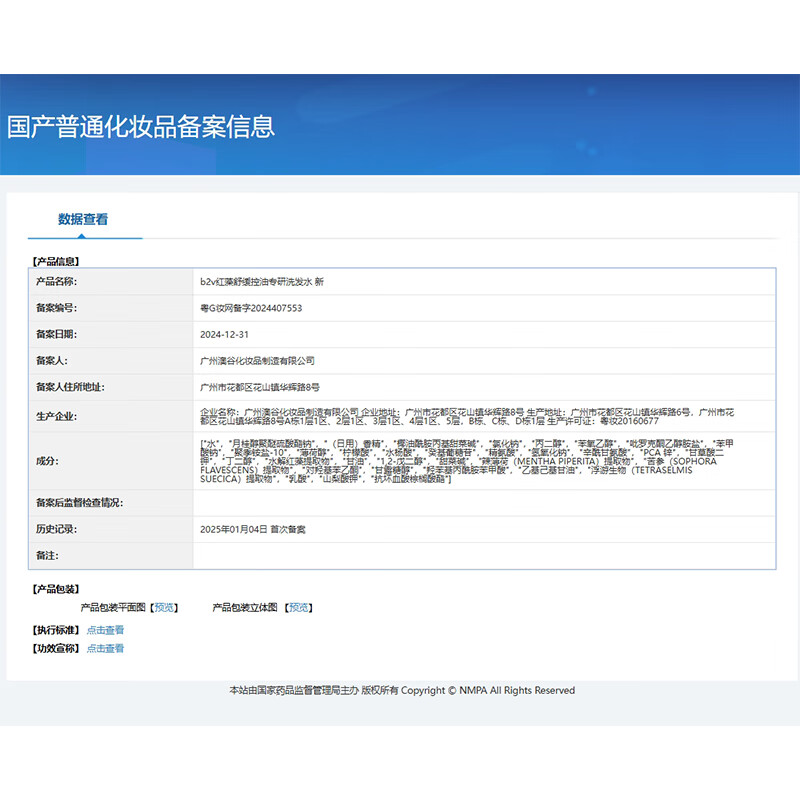Click 预览 link for 产品包装平面图
The height and width of the screenshot is (800, 800).
[165, 607]
